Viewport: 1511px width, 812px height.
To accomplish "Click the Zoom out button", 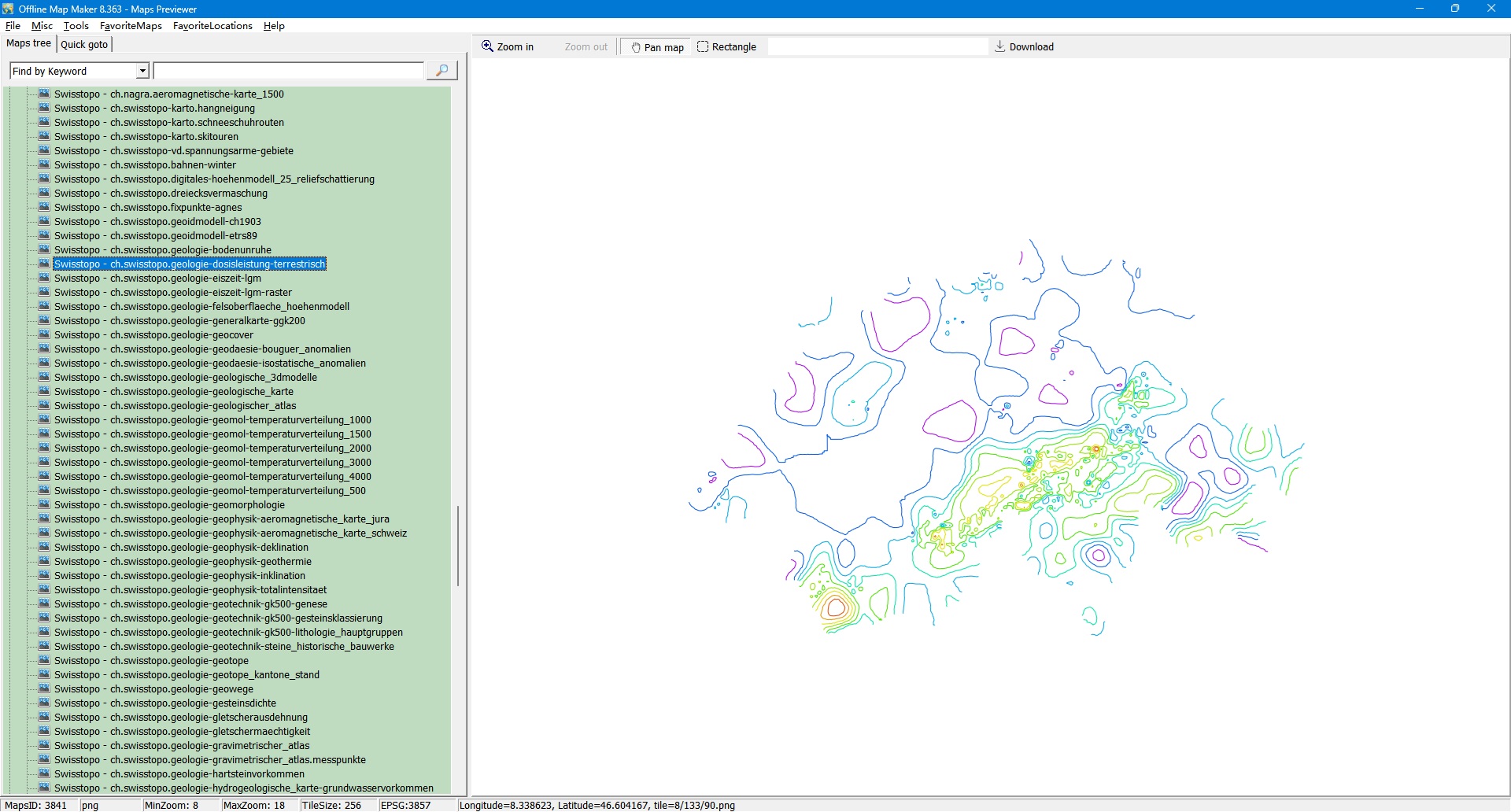I will point(586,47).
